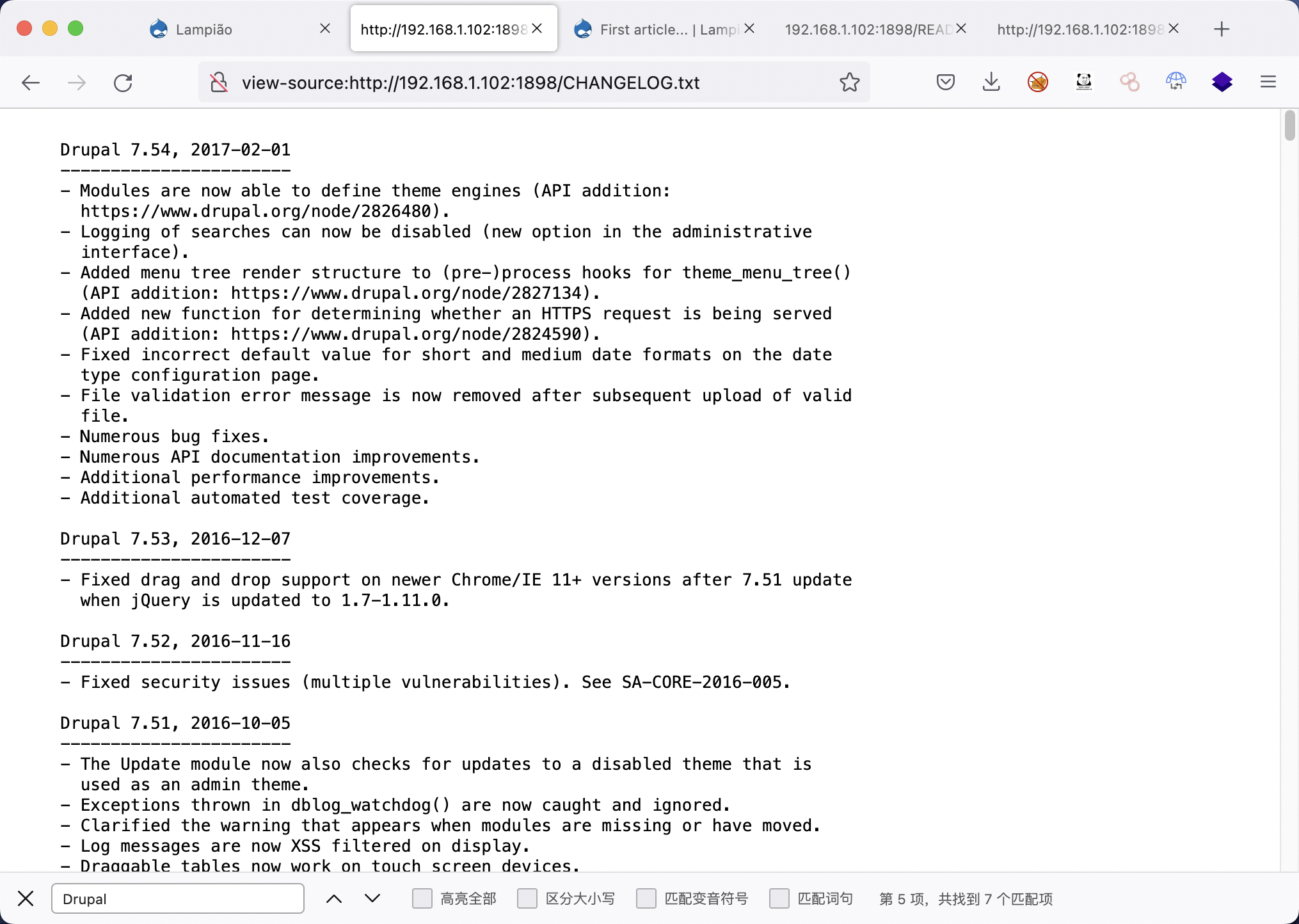Open a new tab with plus button
Screen dimensions: 1299x924
click(1221, 29)
